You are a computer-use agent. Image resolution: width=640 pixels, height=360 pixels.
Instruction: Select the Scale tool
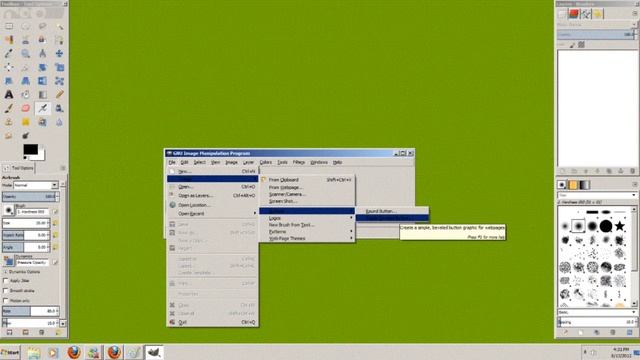point(59,67)
